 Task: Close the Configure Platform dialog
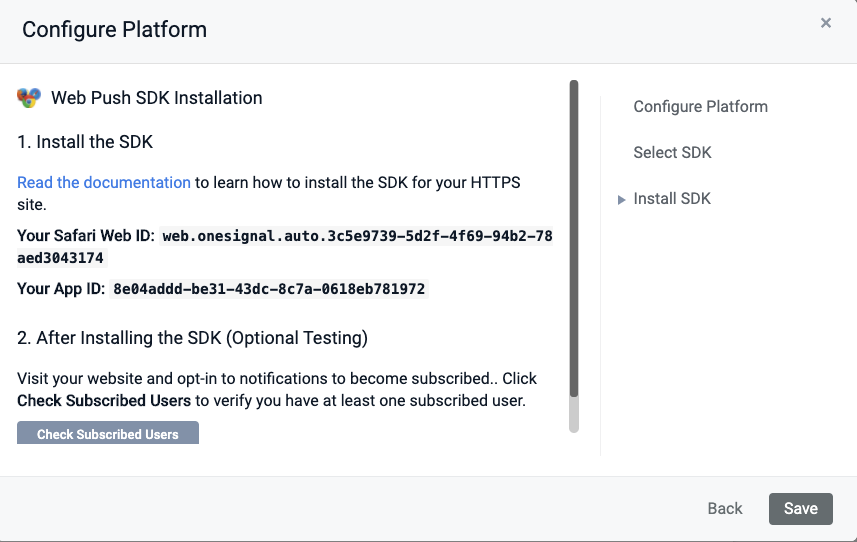point(826,23)
